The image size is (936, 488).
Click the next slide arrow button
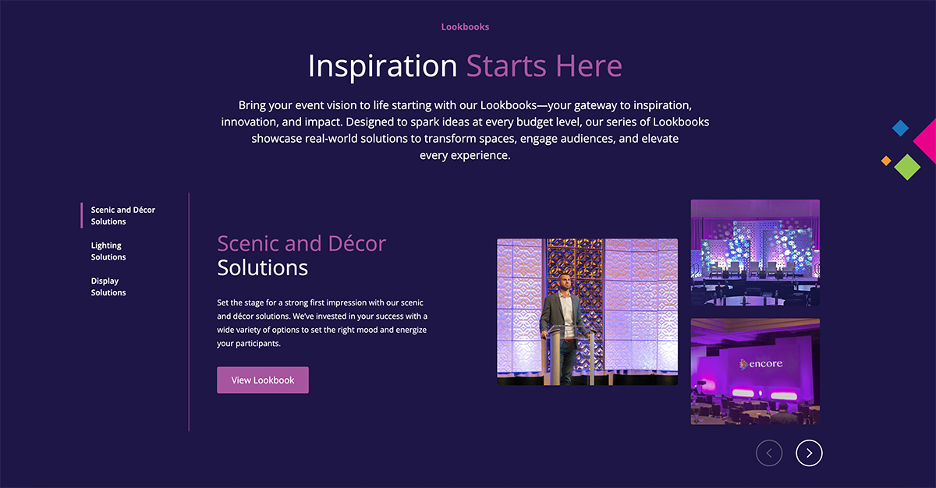tap(809, 453)
